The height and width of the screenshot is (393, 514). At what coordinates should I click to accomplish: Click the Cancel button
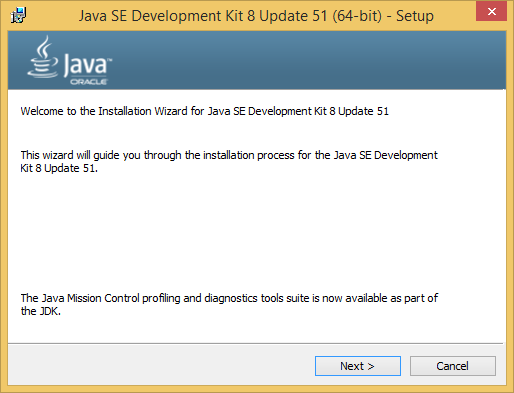453,366
